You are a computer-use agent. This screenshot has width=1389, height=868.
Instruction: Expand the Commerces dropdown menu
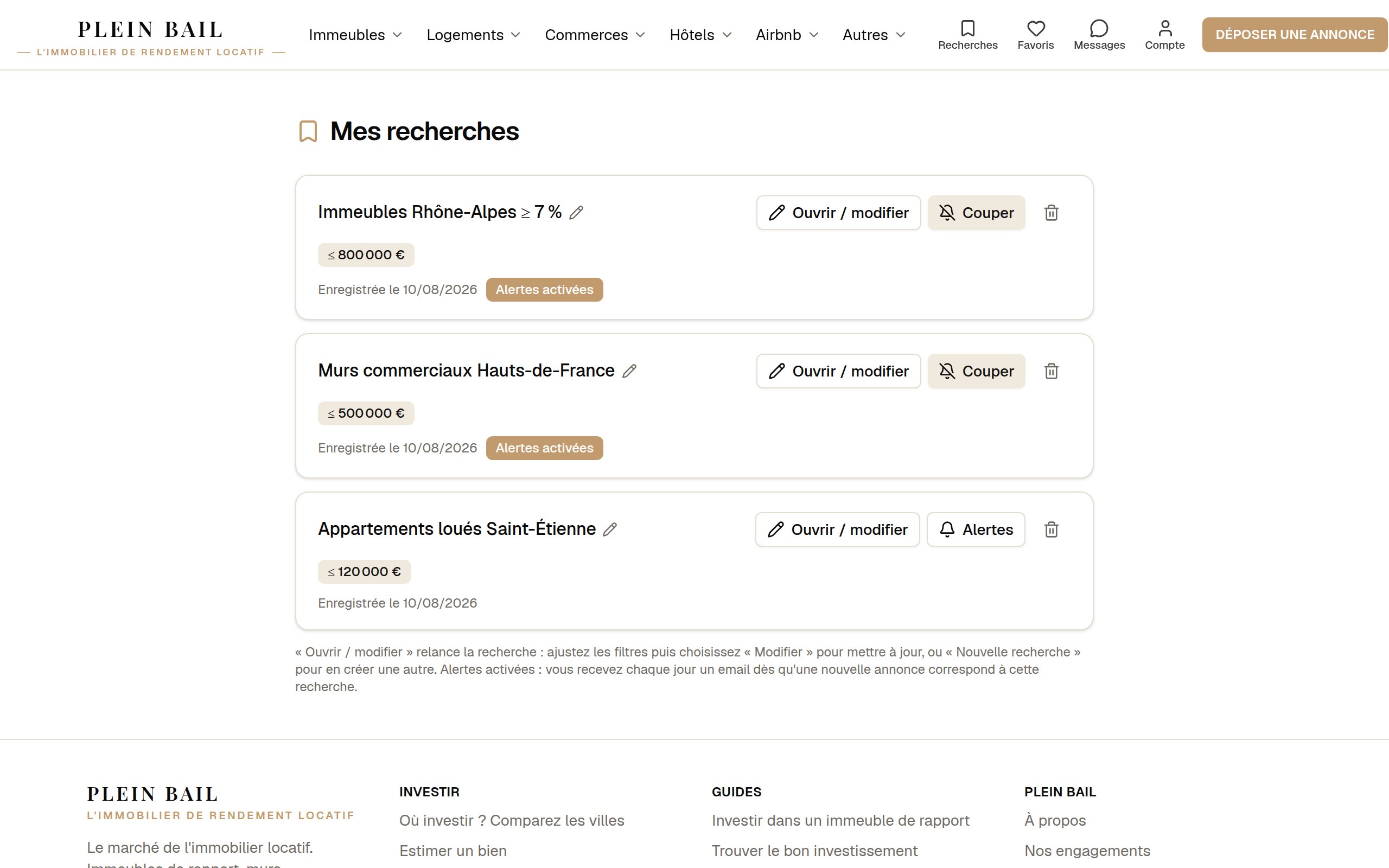(595, 35)
